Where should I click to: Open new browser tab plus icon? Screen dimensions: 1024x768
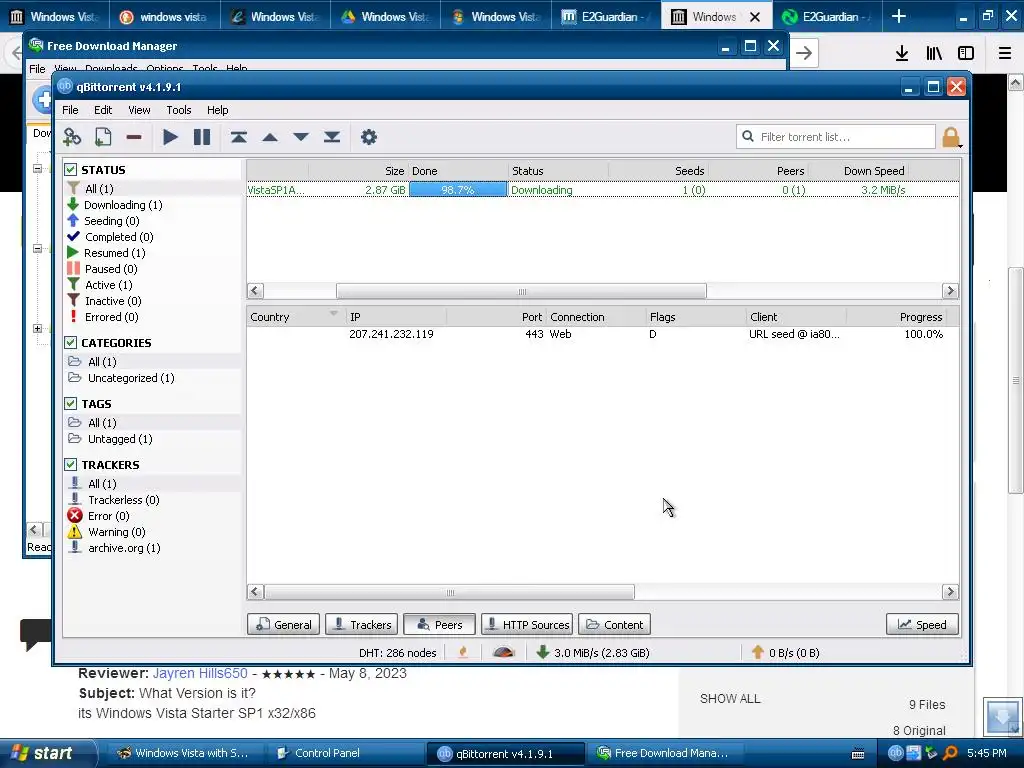tap(899, 16)
